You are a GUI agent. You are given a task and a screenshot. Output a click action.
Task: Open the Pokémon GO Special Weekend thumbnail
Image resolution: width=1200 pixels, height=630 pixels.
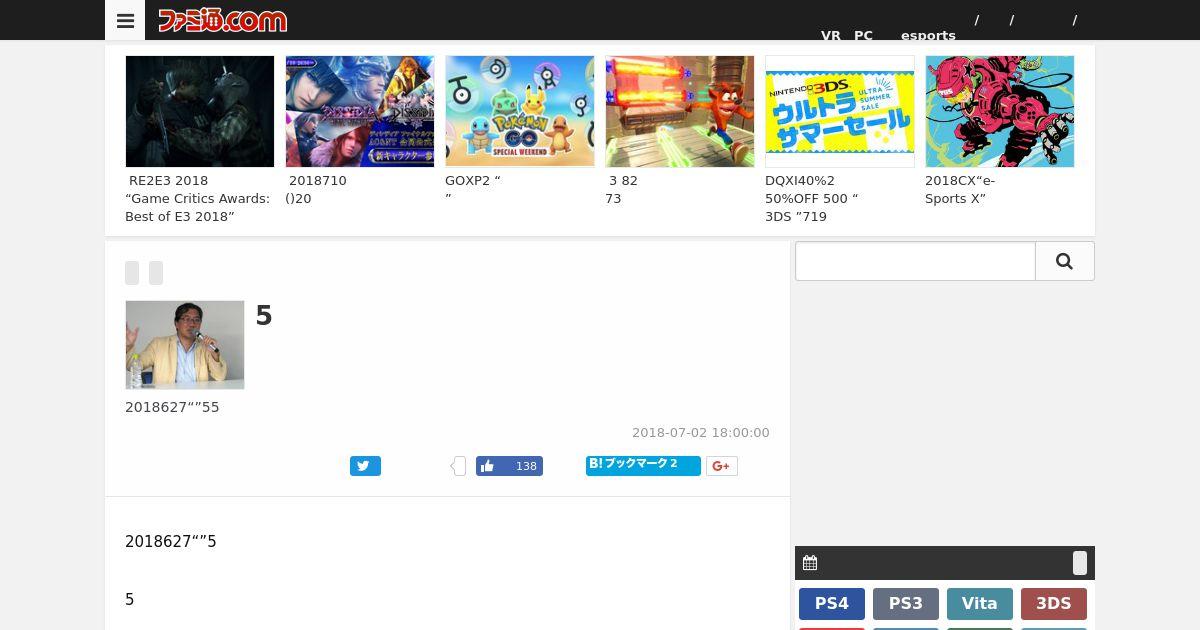(520, 111)
